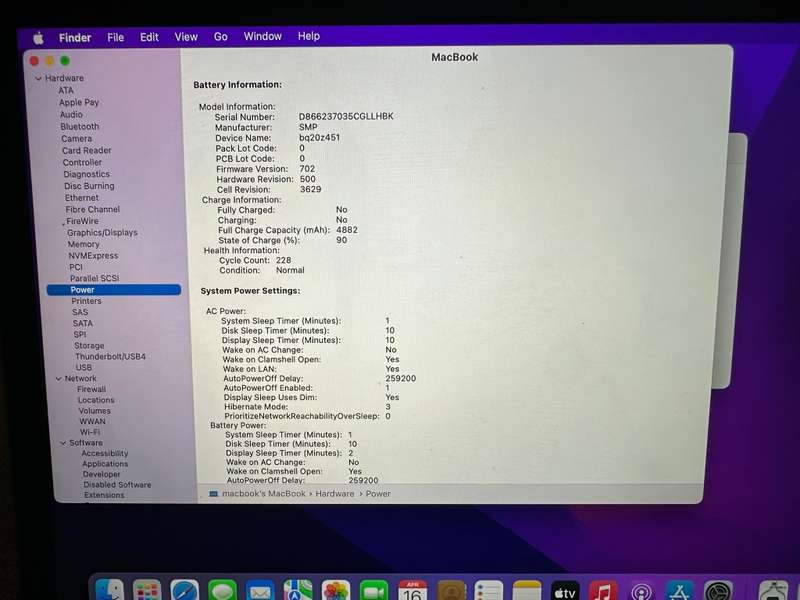Select Disabled Software in the sidebar
Image resolution: width=800 pixels, height=600 pixels.
point(117,485)
